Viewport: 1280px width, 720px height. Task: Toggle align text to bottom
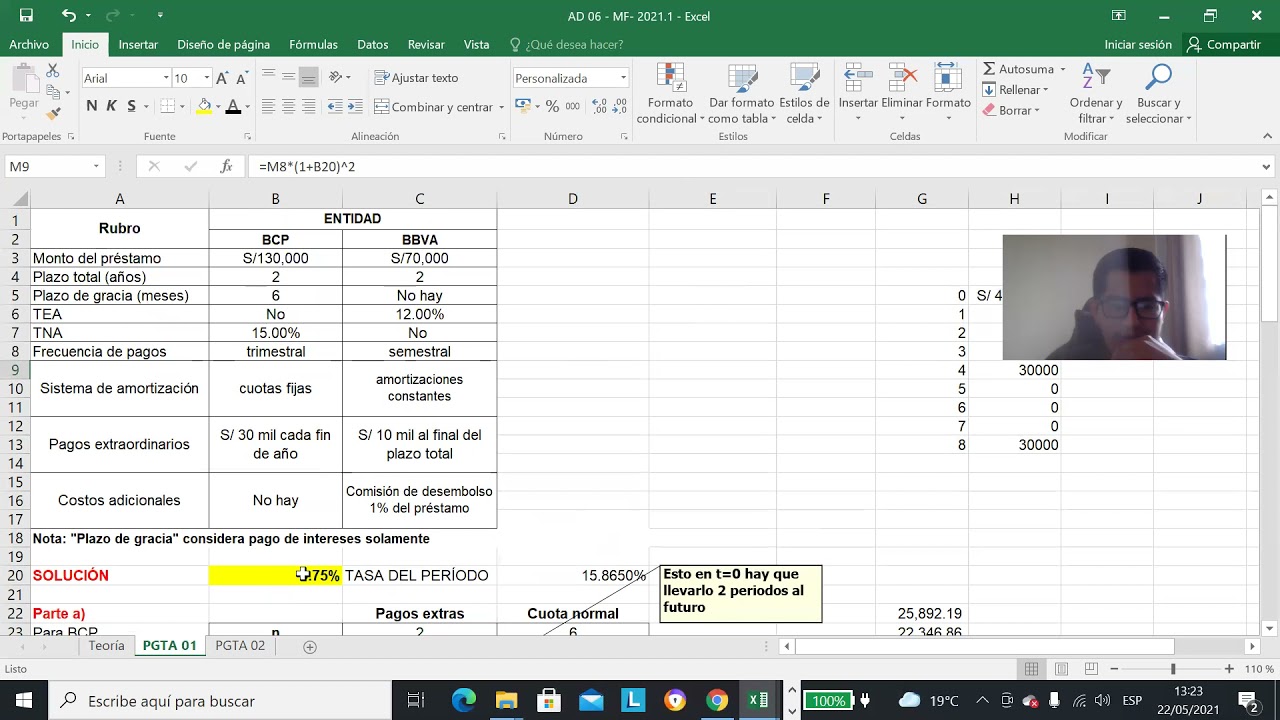pyautogui.click(x=309, y=77)
